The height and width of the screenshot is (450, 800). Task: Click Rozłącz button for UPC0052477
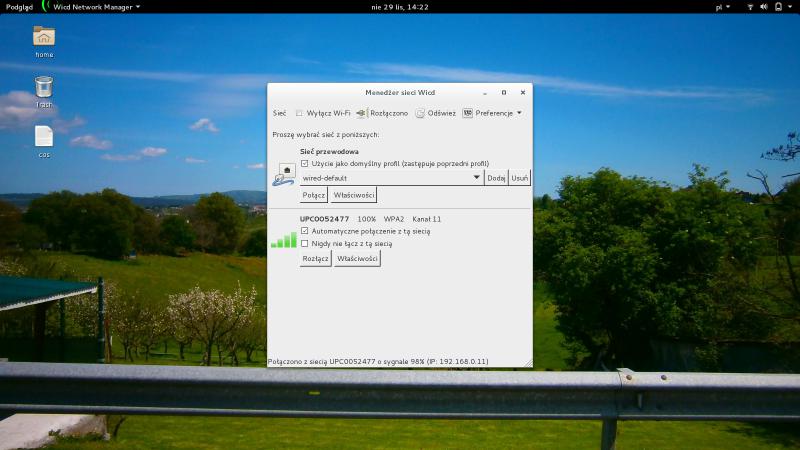click(316, 259)
